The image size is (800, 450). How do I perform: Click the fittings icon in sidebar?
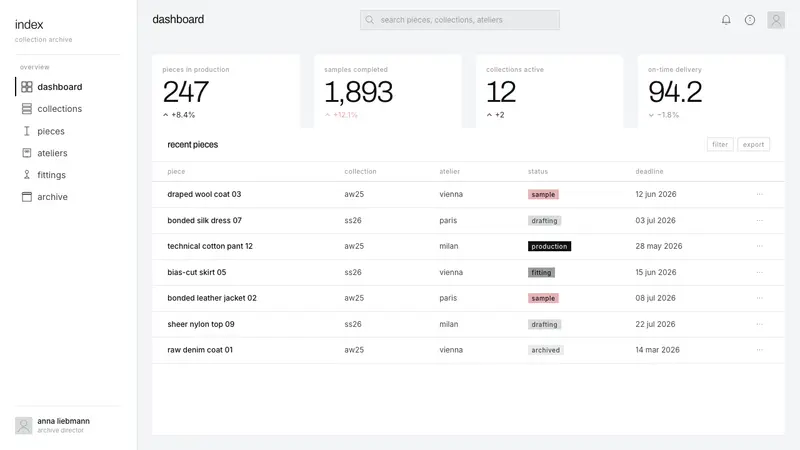point(27,175)
